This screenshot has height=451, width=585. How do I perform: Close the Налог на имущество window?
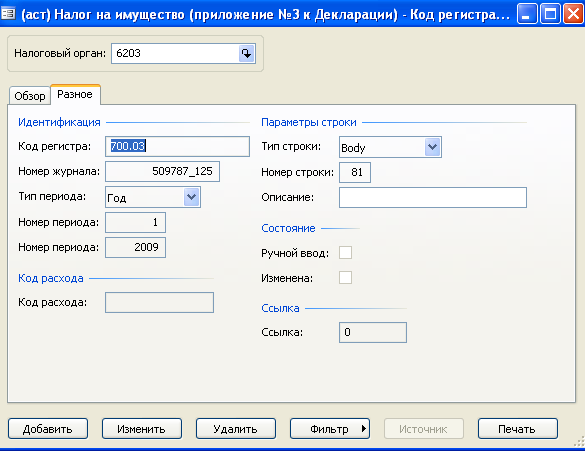click(x=573, y=13)
